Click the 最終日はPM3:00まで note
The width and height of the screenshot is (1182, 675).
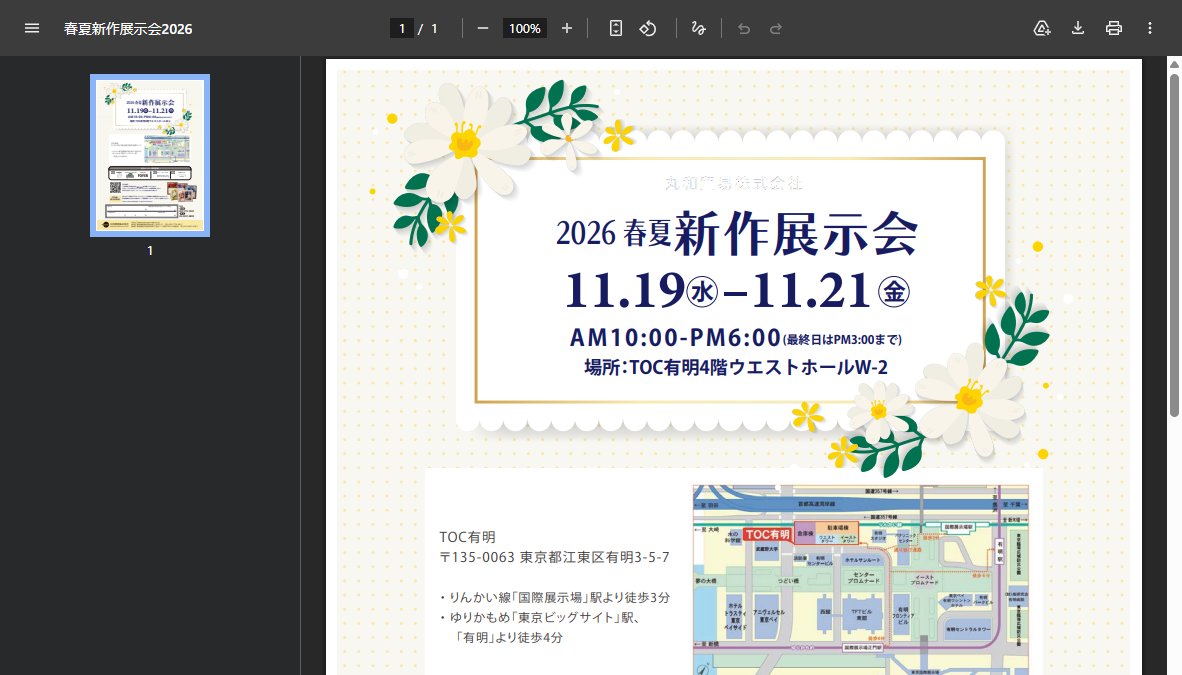click(x=842, y=340)
